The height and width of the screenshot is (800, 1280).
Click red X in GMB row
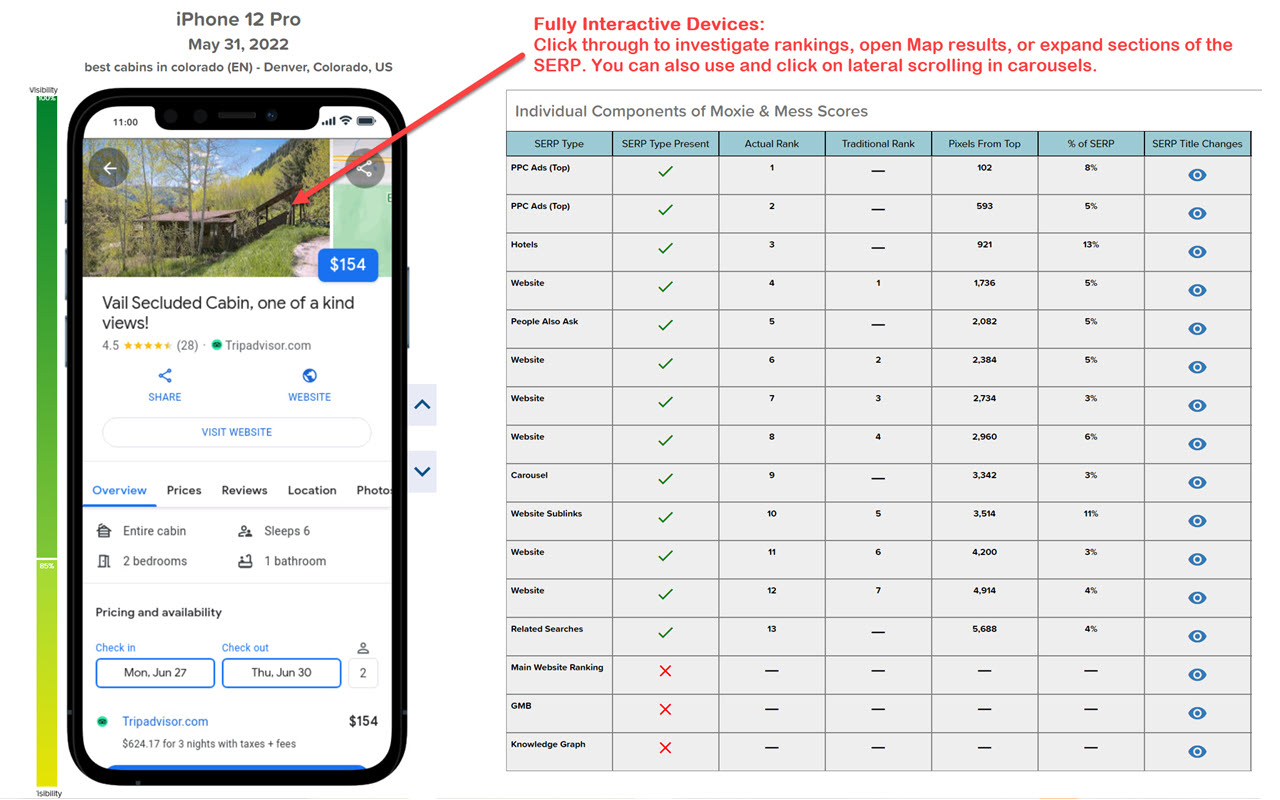665,709
